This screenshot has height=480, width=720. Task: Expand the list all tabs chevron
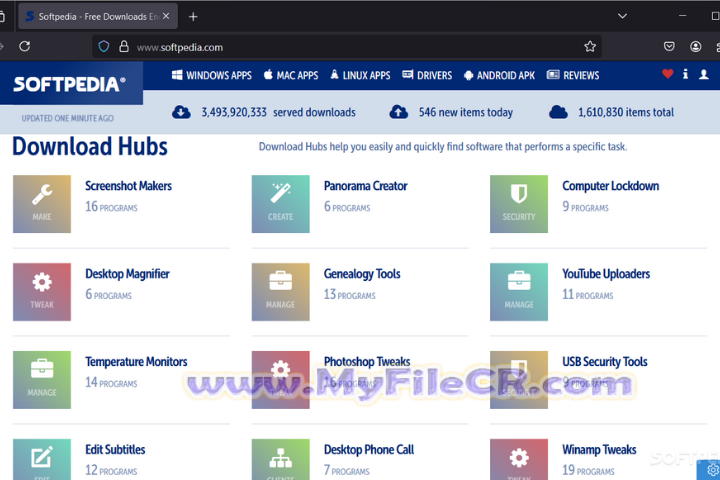(622, 16)
